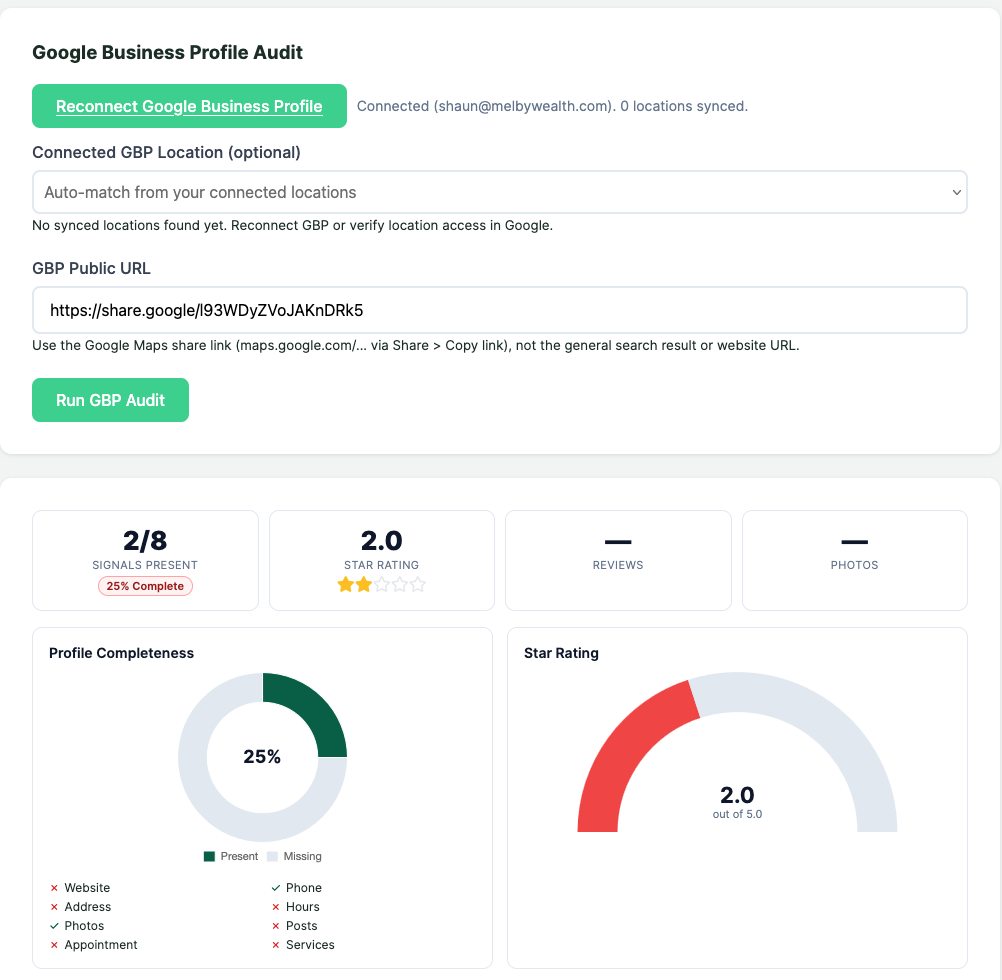
Task: Click Google Business Profile Audit heading
Action: (167, 52)
